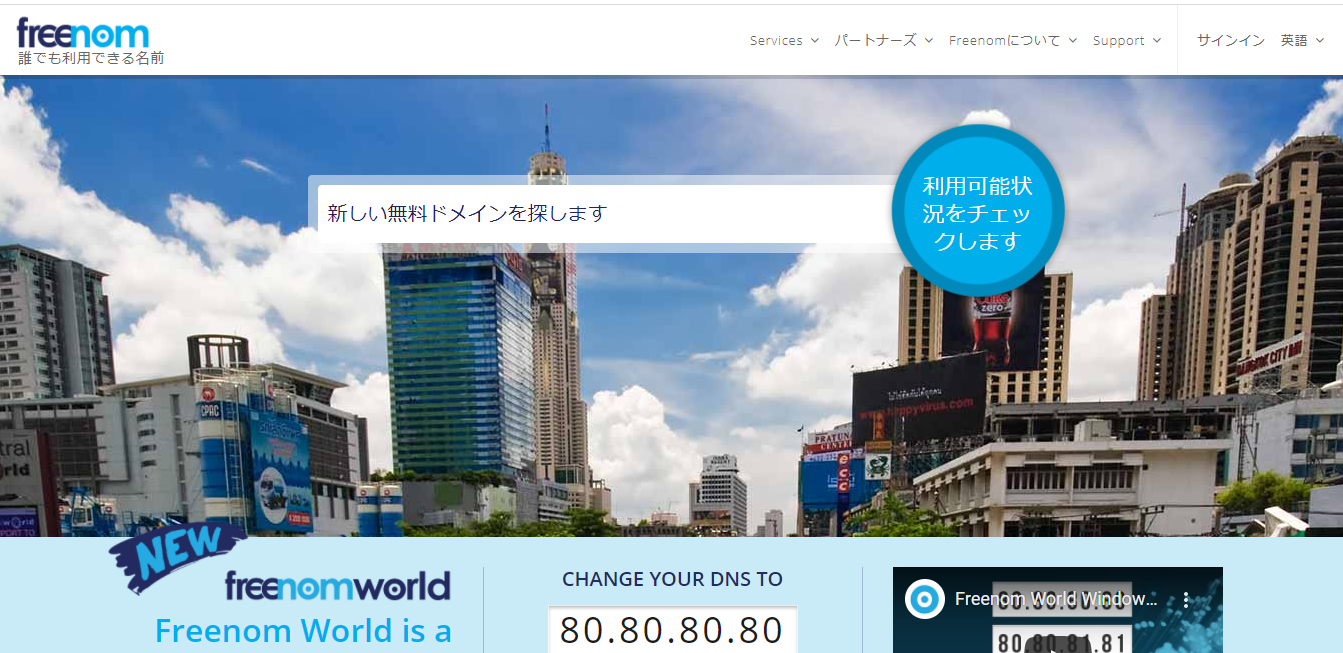Click the chevron beside Freenomについて
Screen dimensions: 1343x653
click(1072, 41)
